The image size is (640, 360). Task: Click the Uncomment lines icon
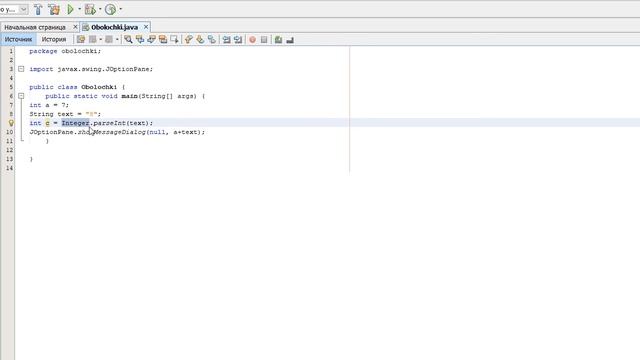[290, 40]
